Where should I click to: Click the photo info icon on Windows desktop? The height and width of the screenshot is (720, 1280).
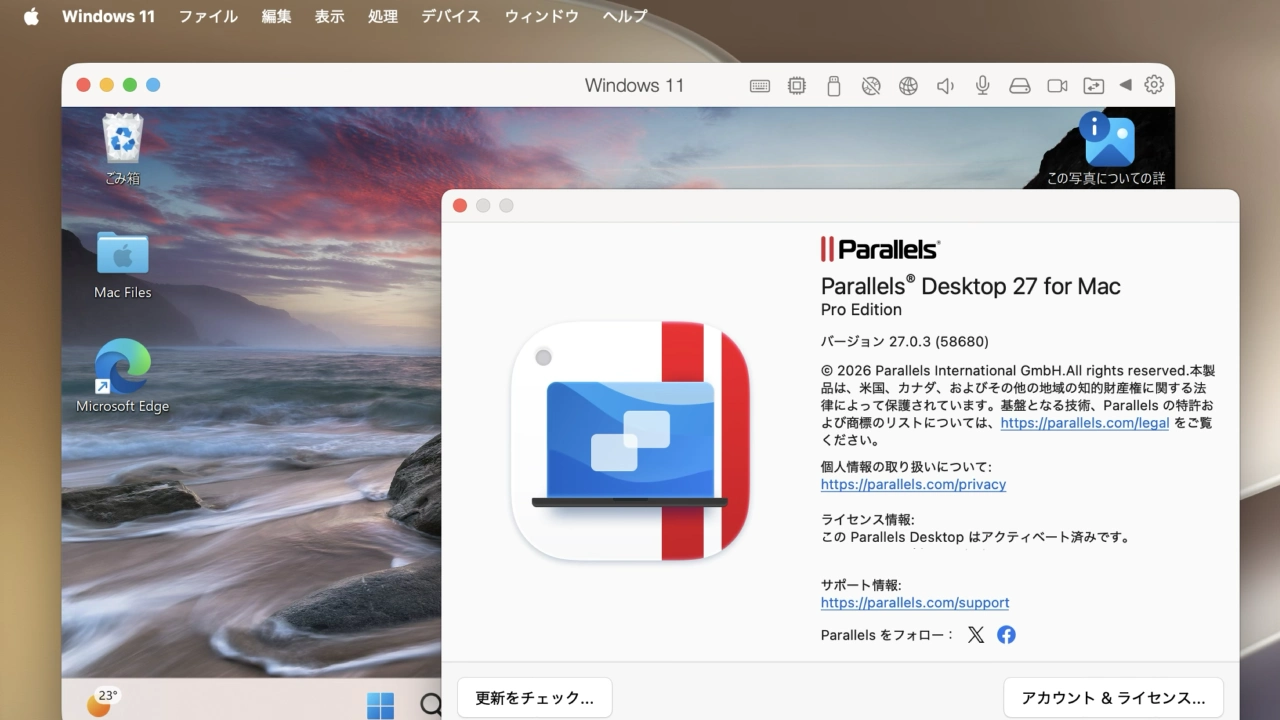(1106, 149)
